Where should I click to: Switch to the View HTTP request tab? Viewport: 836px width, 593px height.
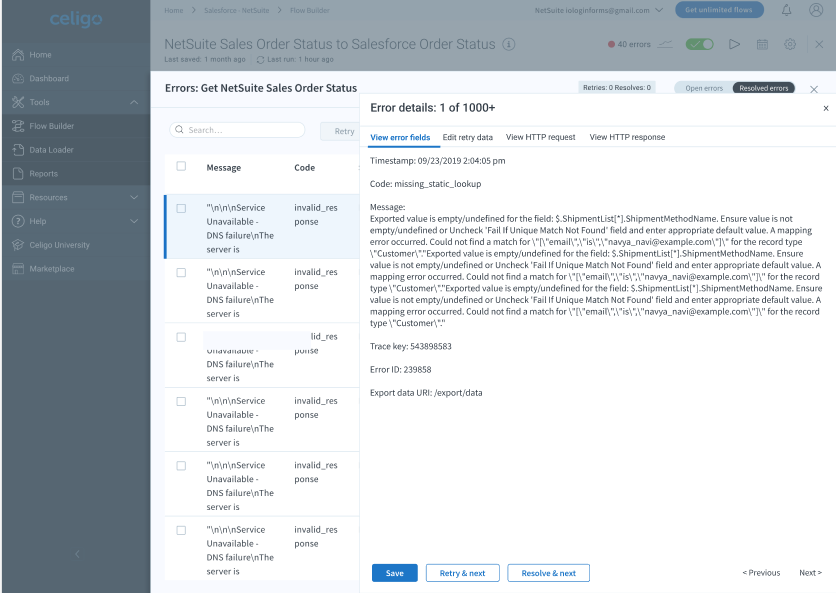(540, 137)
